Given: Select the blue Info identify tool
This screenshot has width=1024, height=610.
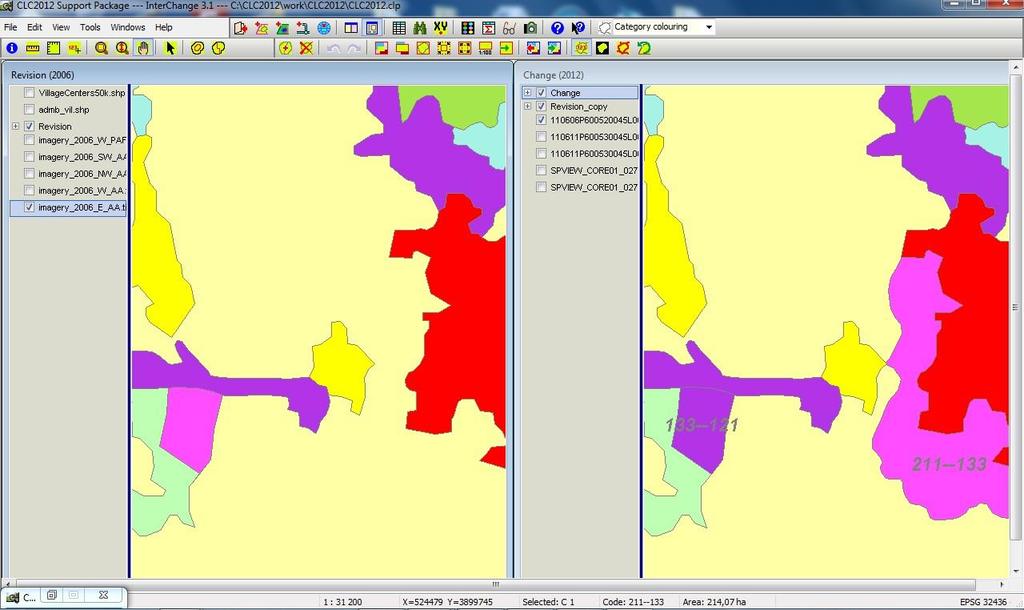Looking at the screenshot, I should click(12, 48).
